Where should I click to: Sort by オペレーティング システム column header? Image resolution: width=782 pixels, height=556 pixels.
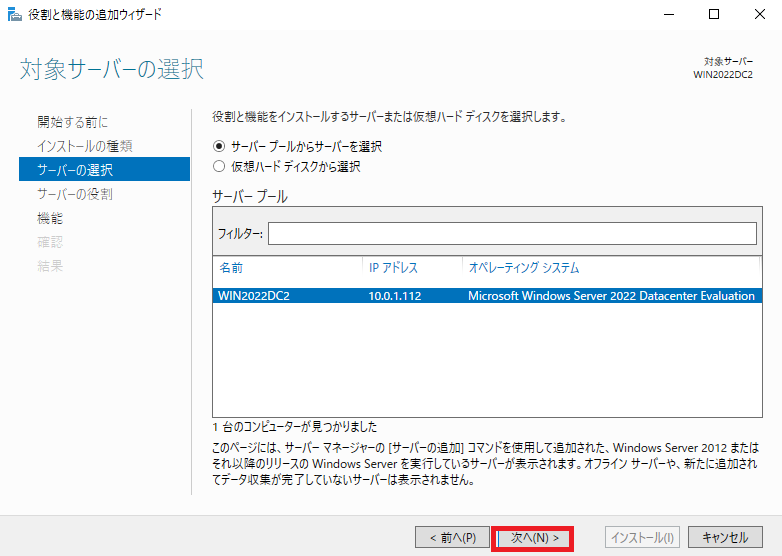524,268
